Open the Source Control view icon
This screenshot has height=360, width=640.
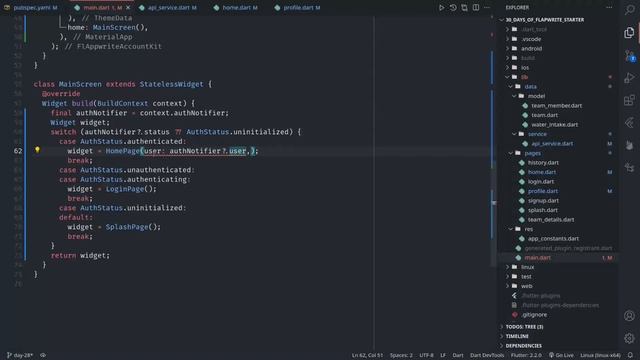click(x=629, y=56)
